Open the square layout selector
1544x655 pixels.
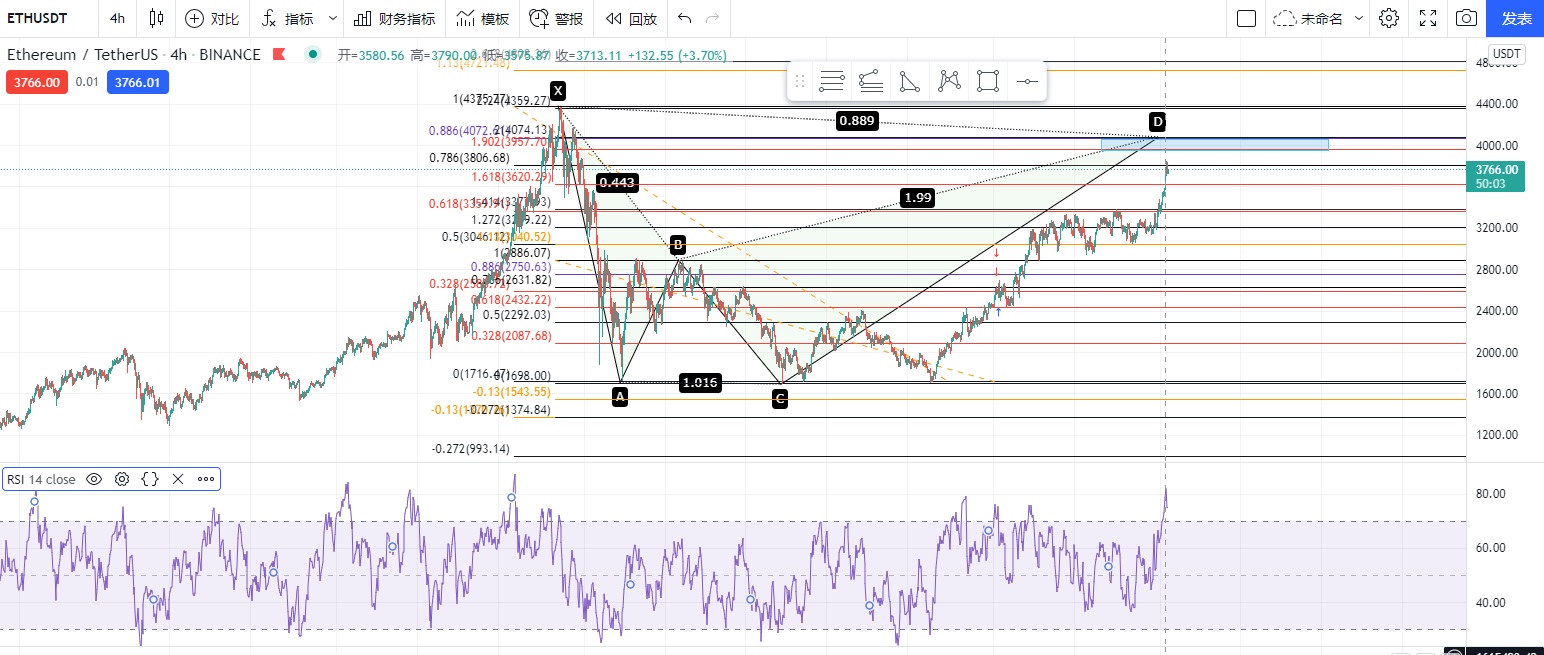click(x=1246, y=18)
